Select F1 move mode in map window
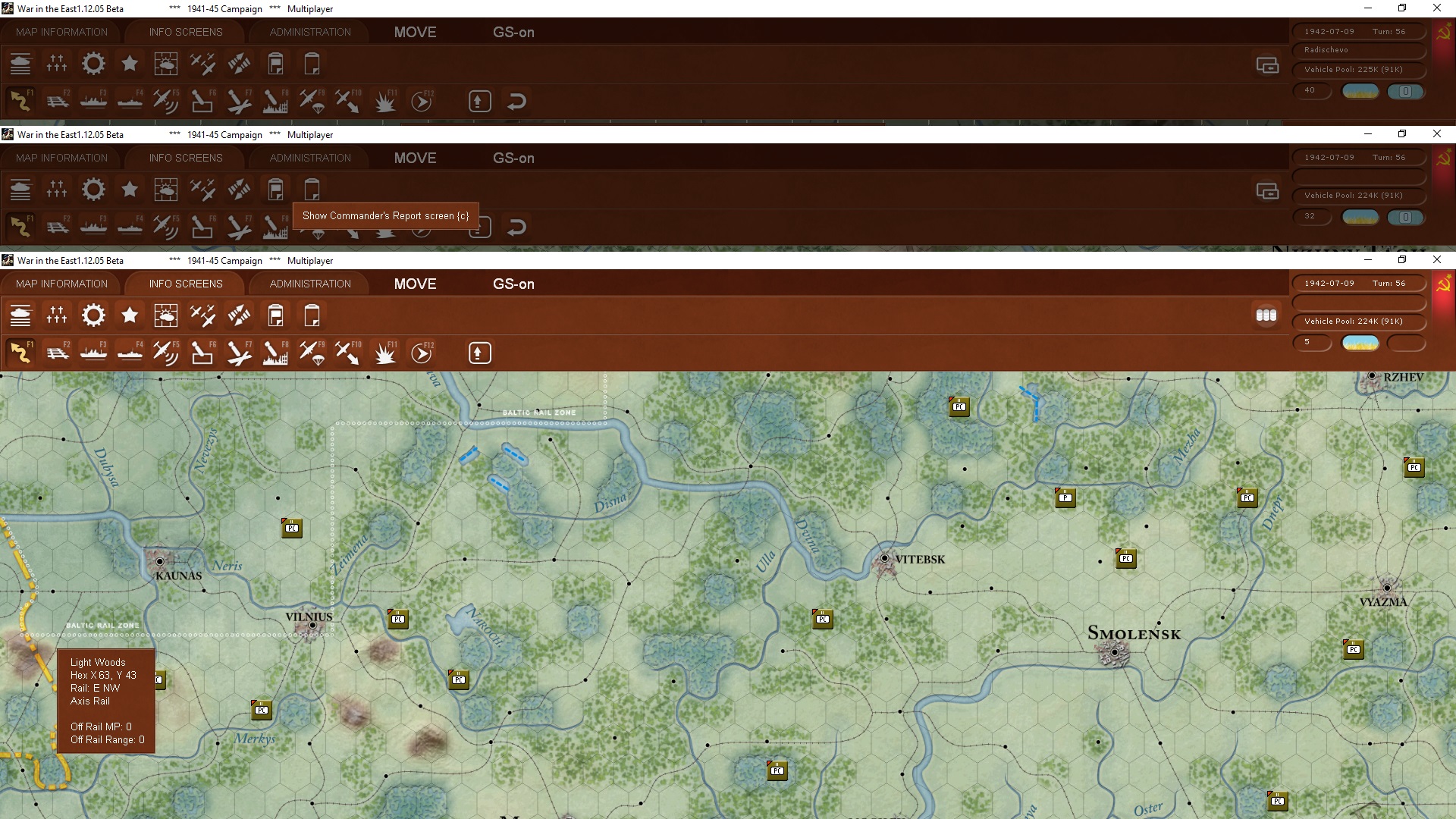1456x819 pixels. pyautogui.click(x=20, y=353)
